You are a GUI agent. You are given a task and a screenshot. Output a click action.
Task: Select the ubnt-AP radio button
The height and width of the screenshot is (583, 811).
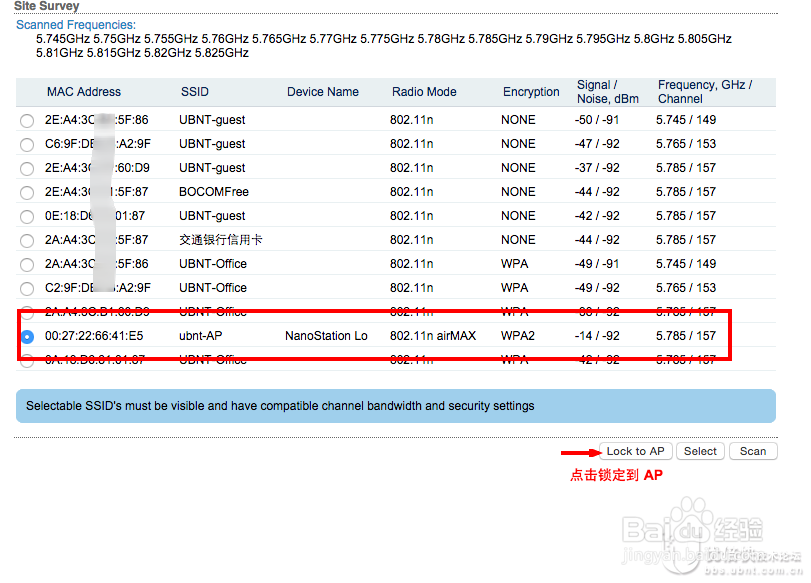coord(27,336)
